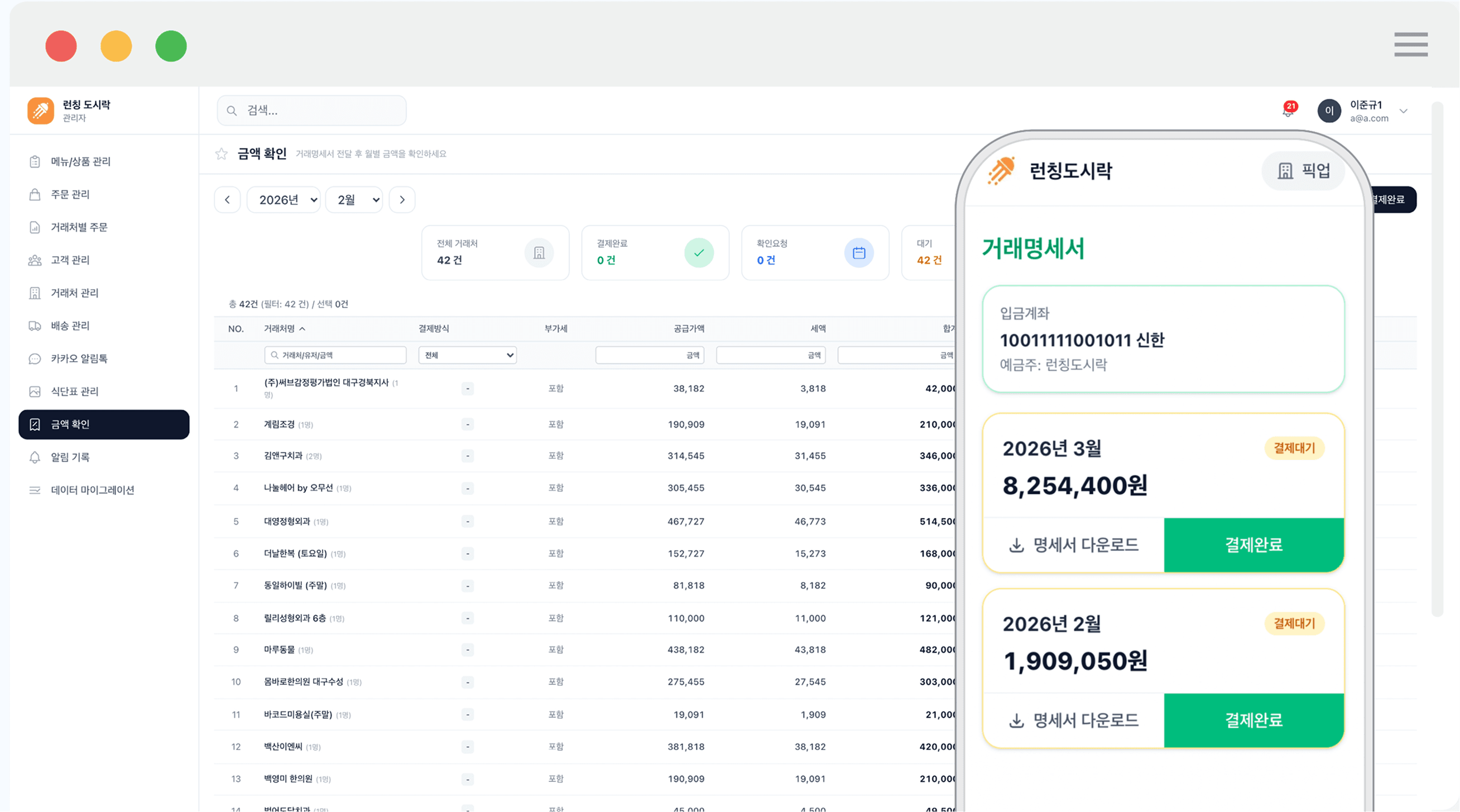The width and height of the screenshot is (1460, 812).
Task: Open the 2026년 year dropdown
Action: [x=284, y=199]
